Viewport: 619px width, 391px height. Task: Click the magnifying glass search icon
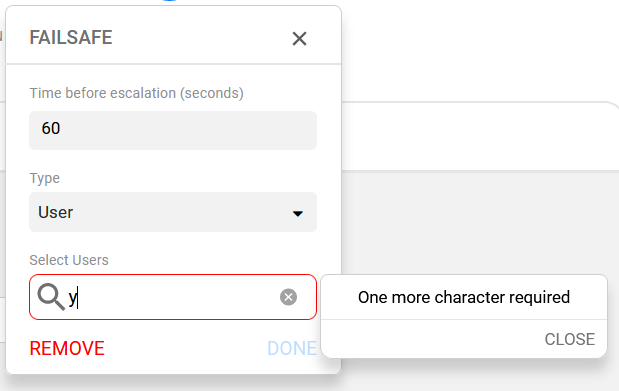point(51,297)
